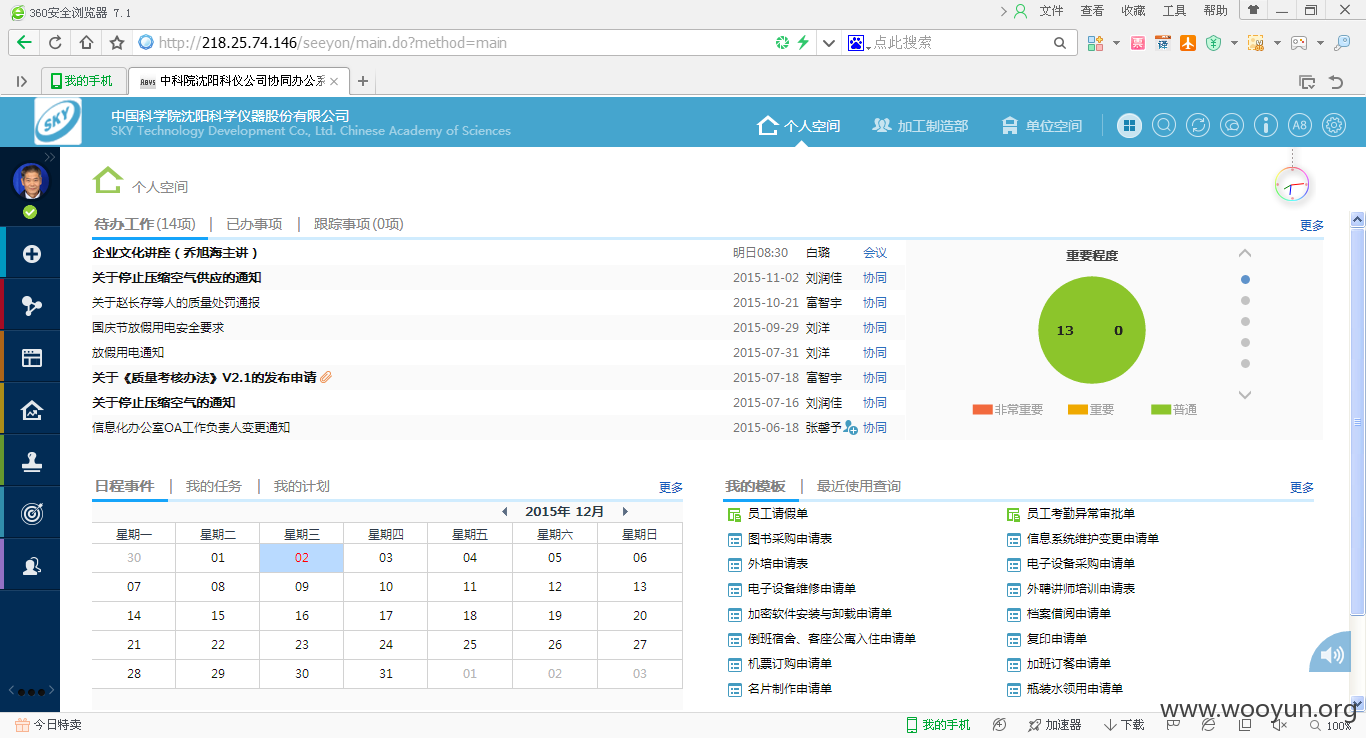The width and height of the screenshot is (1366, 738).
Task: Open the 员工请假单 template
Action: tap(778, 513)
